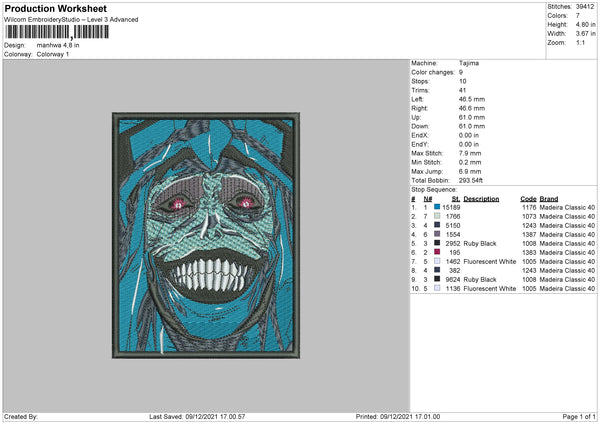Click the Height value 4.80 in
This screenshot has width=600, height=424.
tap(585, 24)
